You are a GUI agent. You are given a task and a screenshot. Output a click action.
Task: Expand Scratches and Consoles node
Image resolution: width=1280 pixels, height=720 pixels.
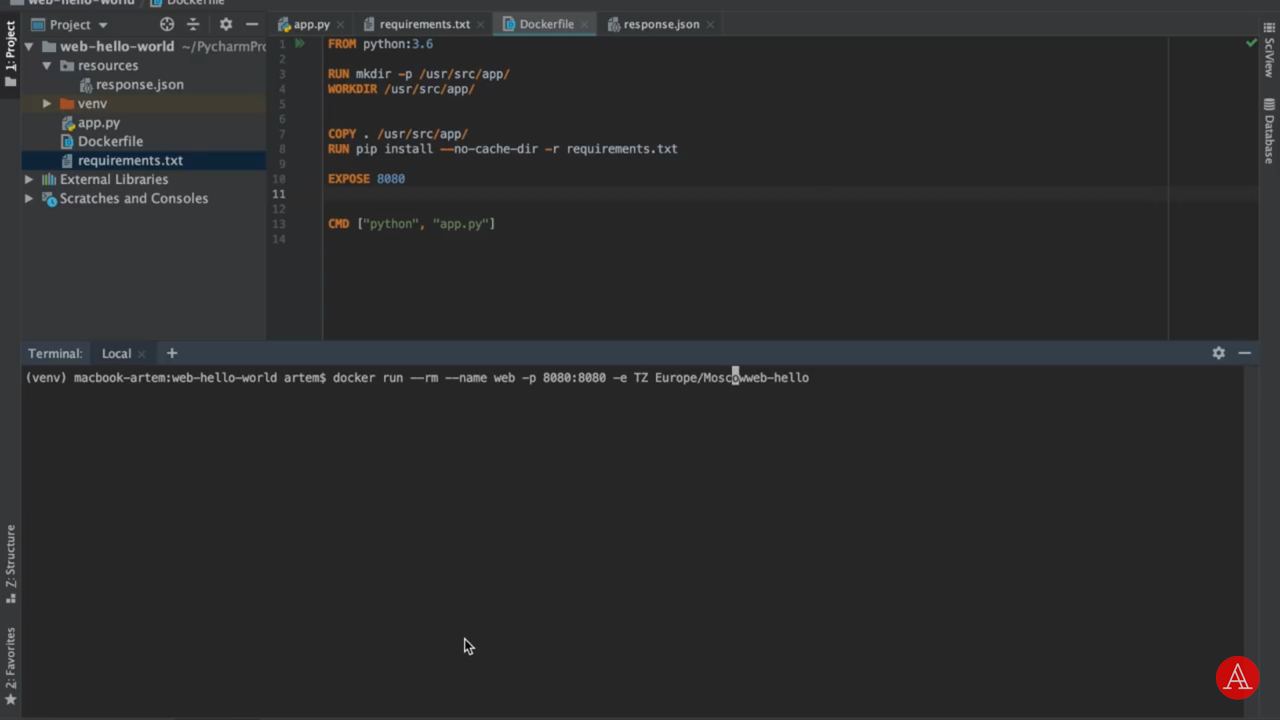(x=29, y=198)
